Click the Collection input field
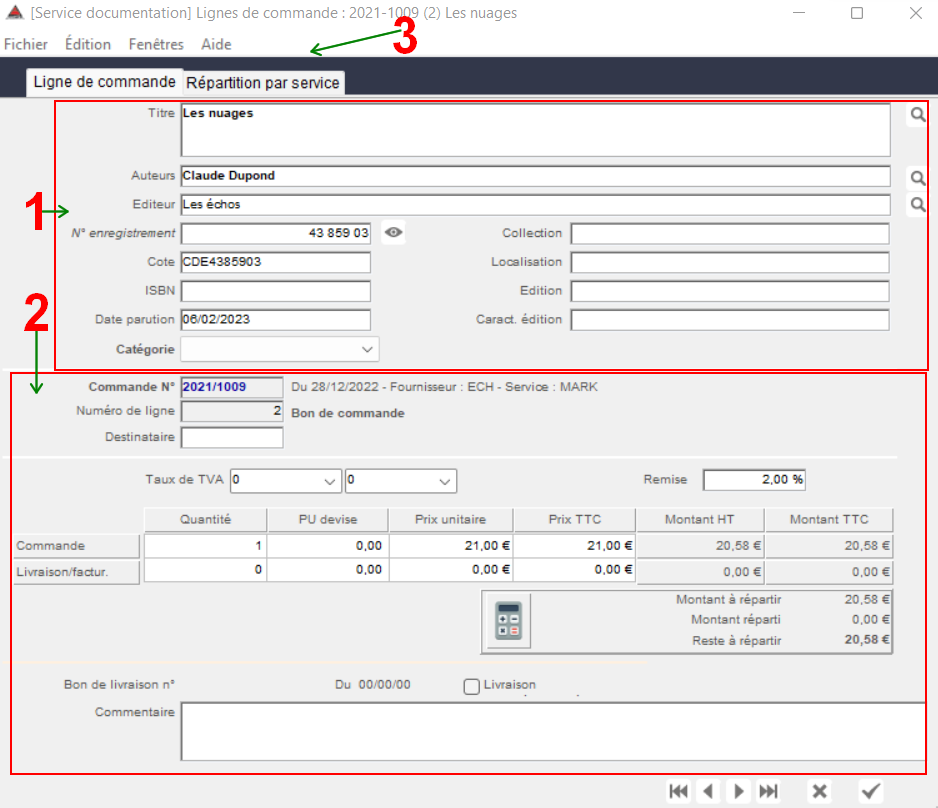This screenshot has width=938, height=808. tap(730, 233)
